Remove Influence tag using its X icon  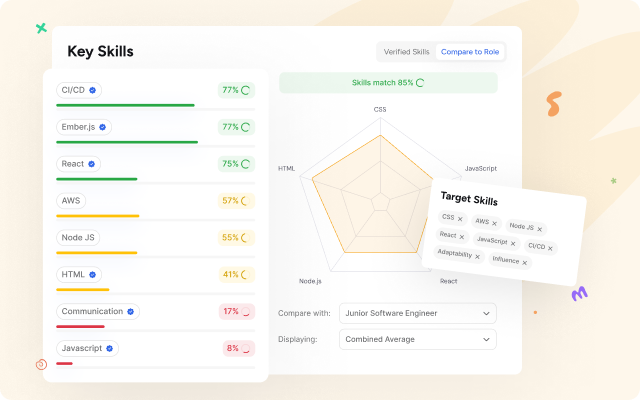tap(524, 262)
